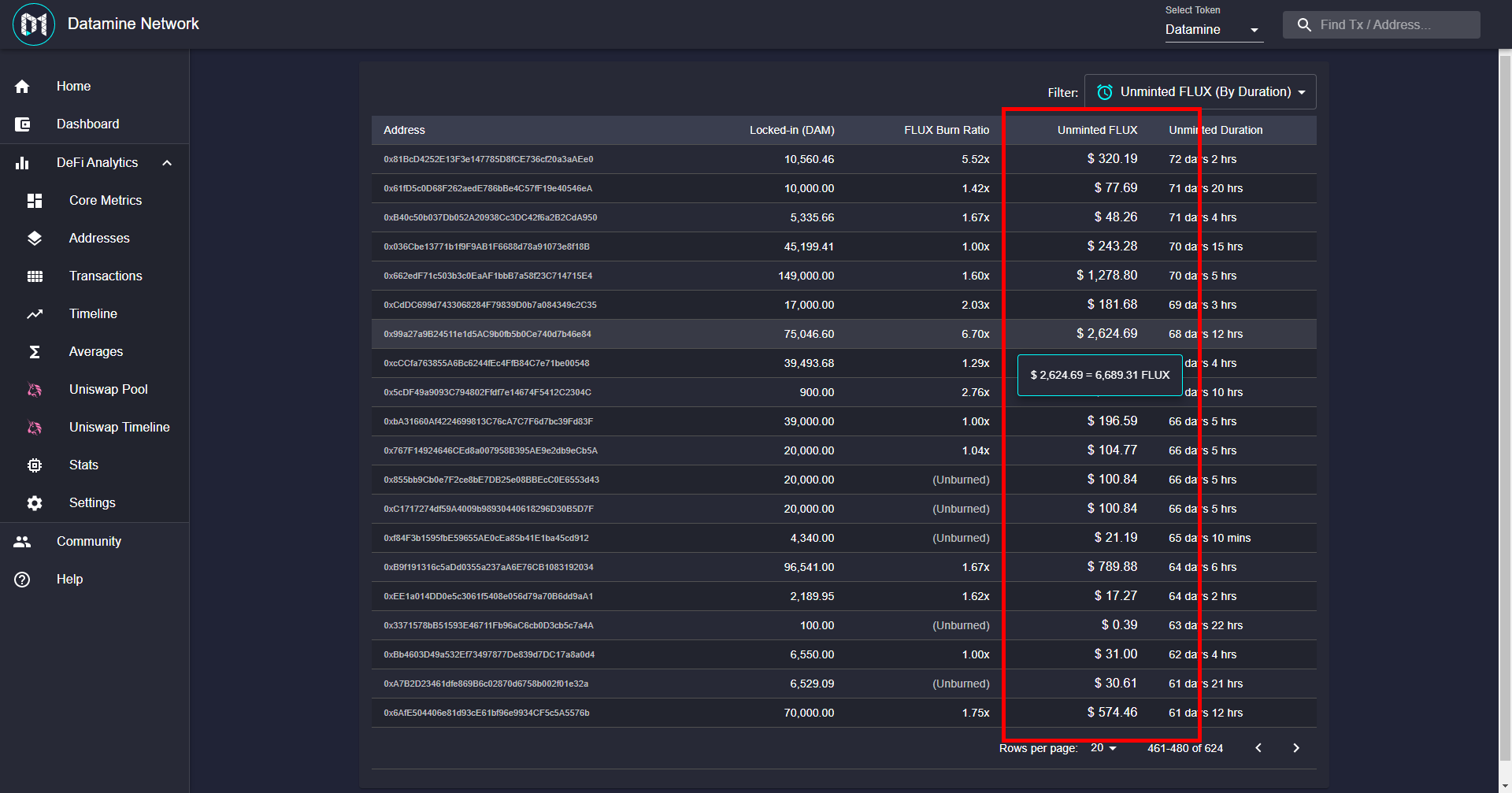1512x793 pixels.
Task: Click the $ 2,624.69 unminted FLUX cell
Action: pos(1106,334)
